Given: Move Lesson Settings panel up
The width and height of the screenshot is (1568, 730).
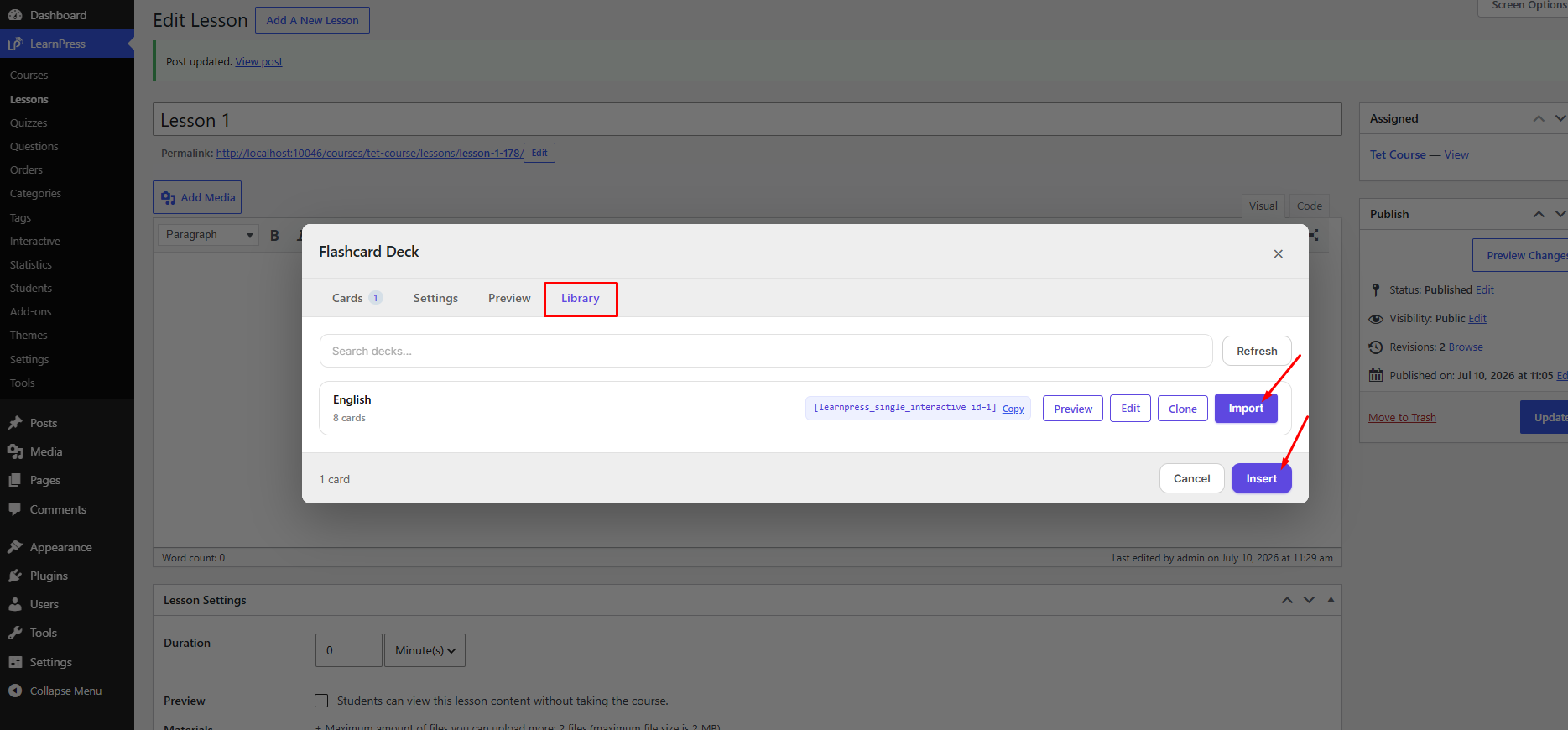Looking at the screenshot, I should click(1287, 600).
